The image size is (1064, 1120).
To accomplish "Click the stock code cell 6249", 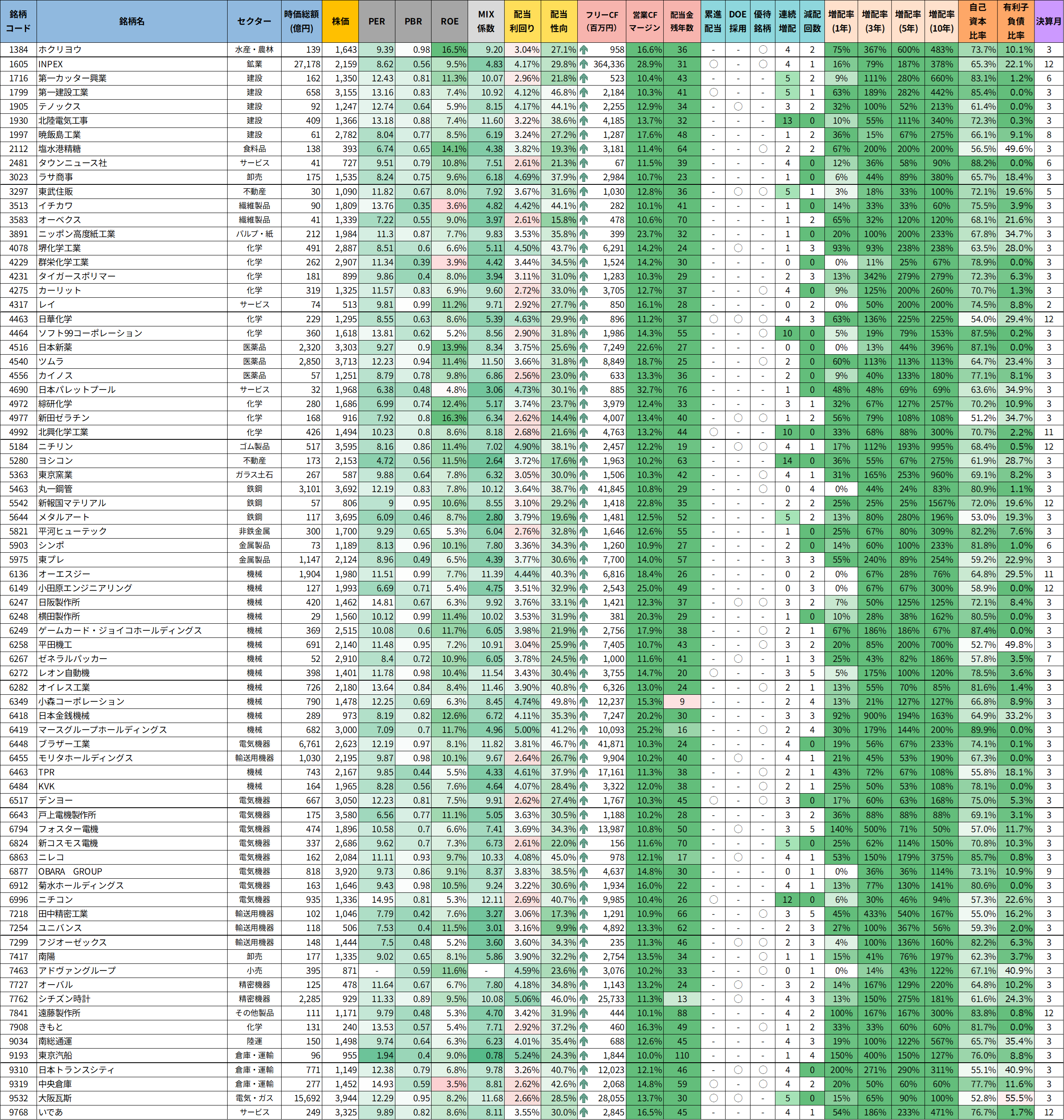I will tap(18, 631).
